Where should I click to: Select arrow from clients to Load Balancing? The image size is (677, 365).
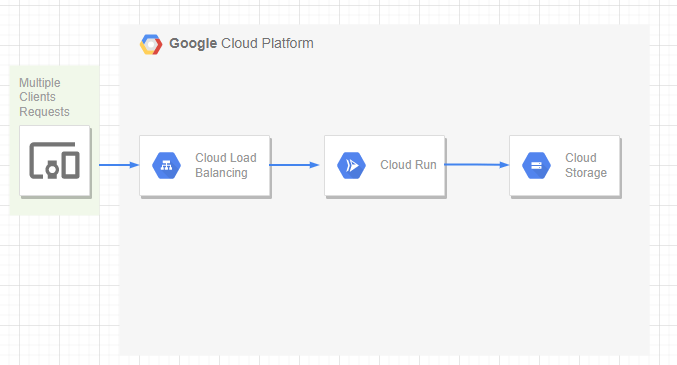coord(119,165)
